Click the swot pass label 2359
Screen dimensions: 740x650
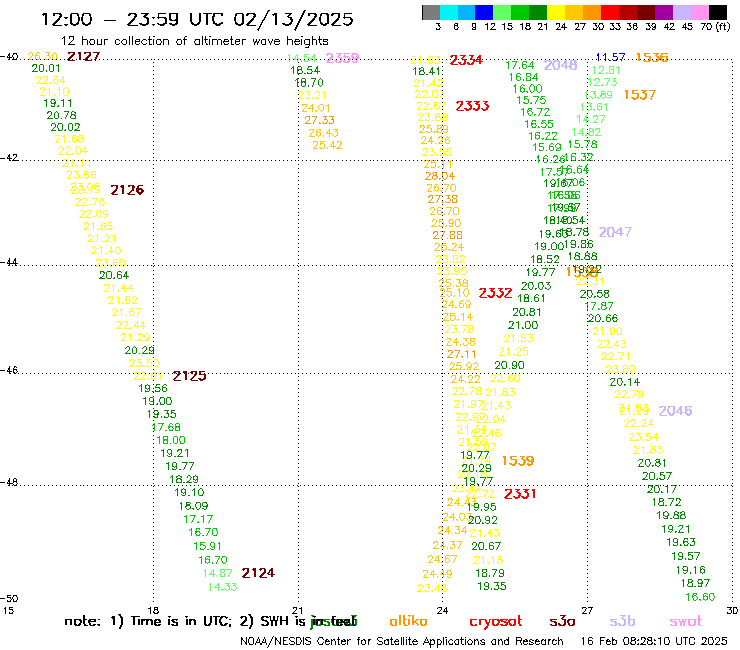coord(343,58)
